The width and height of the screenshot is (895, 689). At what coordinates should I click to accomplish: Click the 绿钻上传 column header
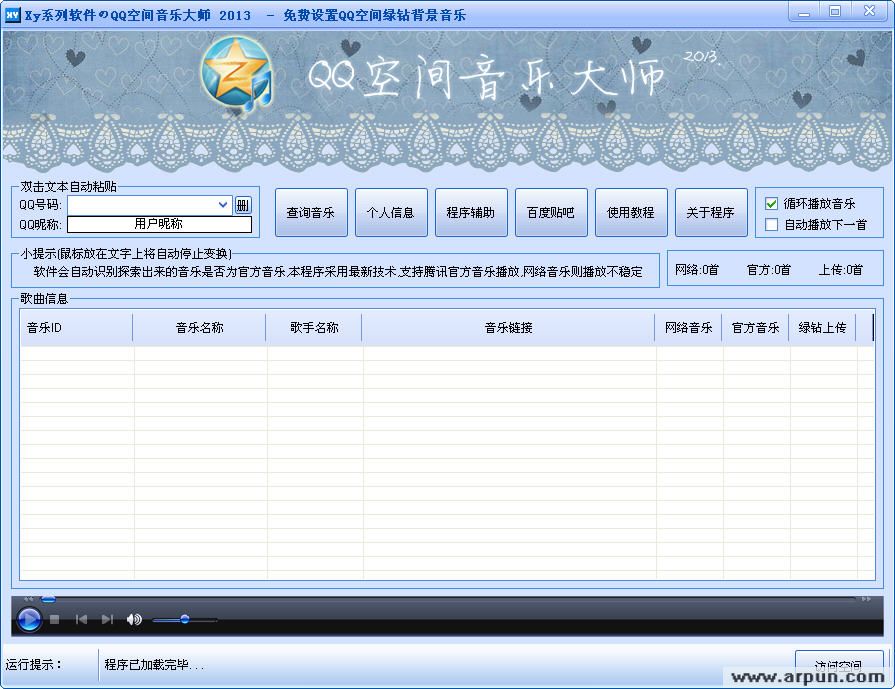[822, 328]
